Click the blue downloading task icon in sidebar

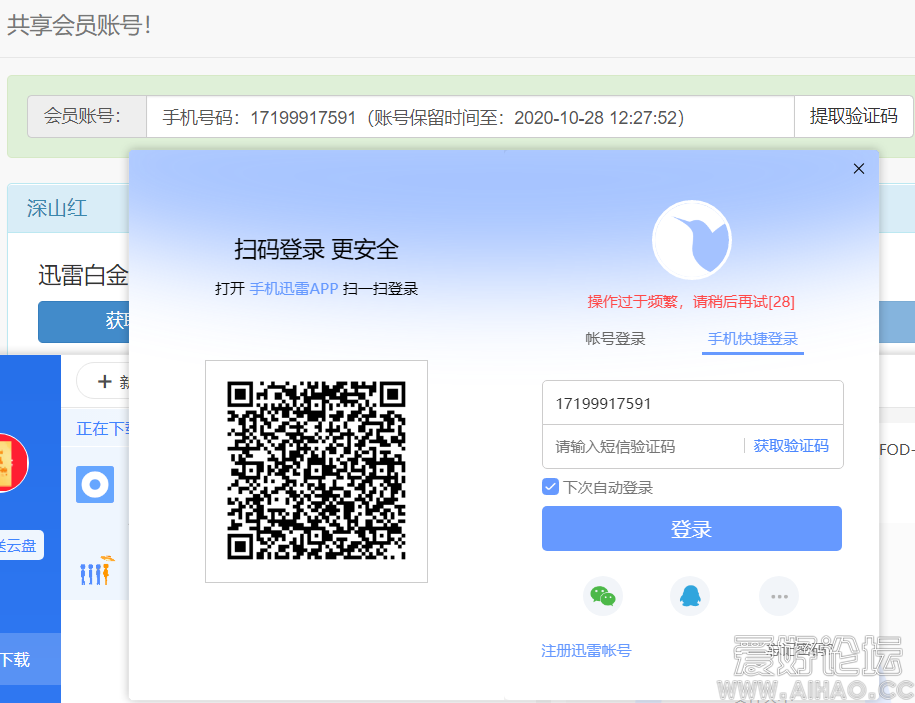coord(94,483)
